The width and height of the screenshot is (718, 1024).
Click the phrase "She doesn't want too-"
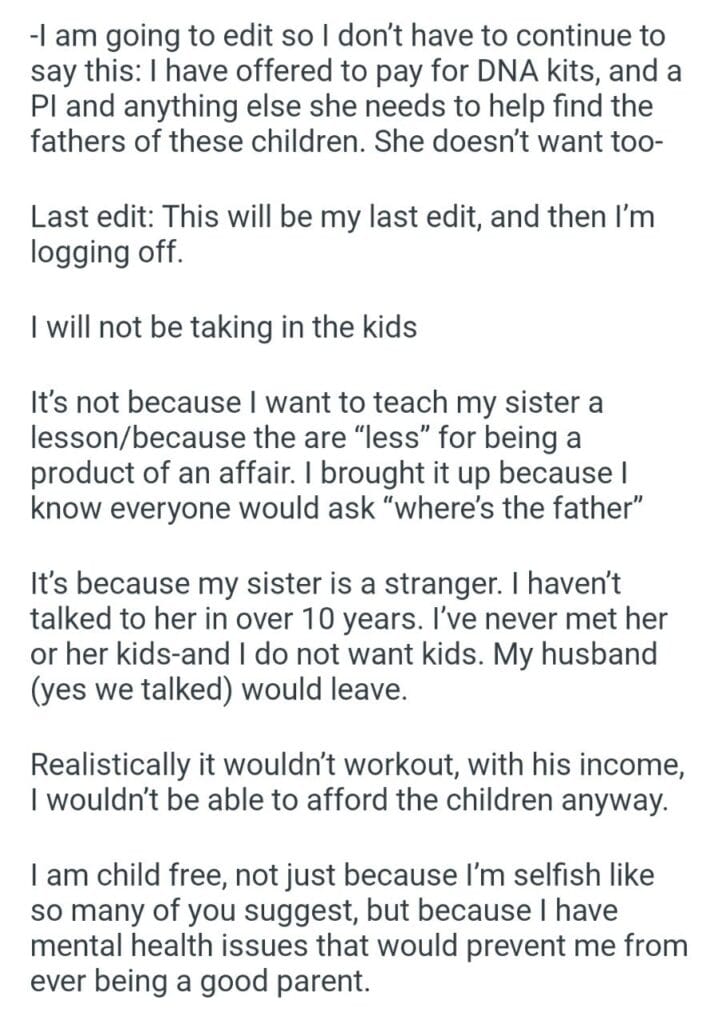coord(518,139)
